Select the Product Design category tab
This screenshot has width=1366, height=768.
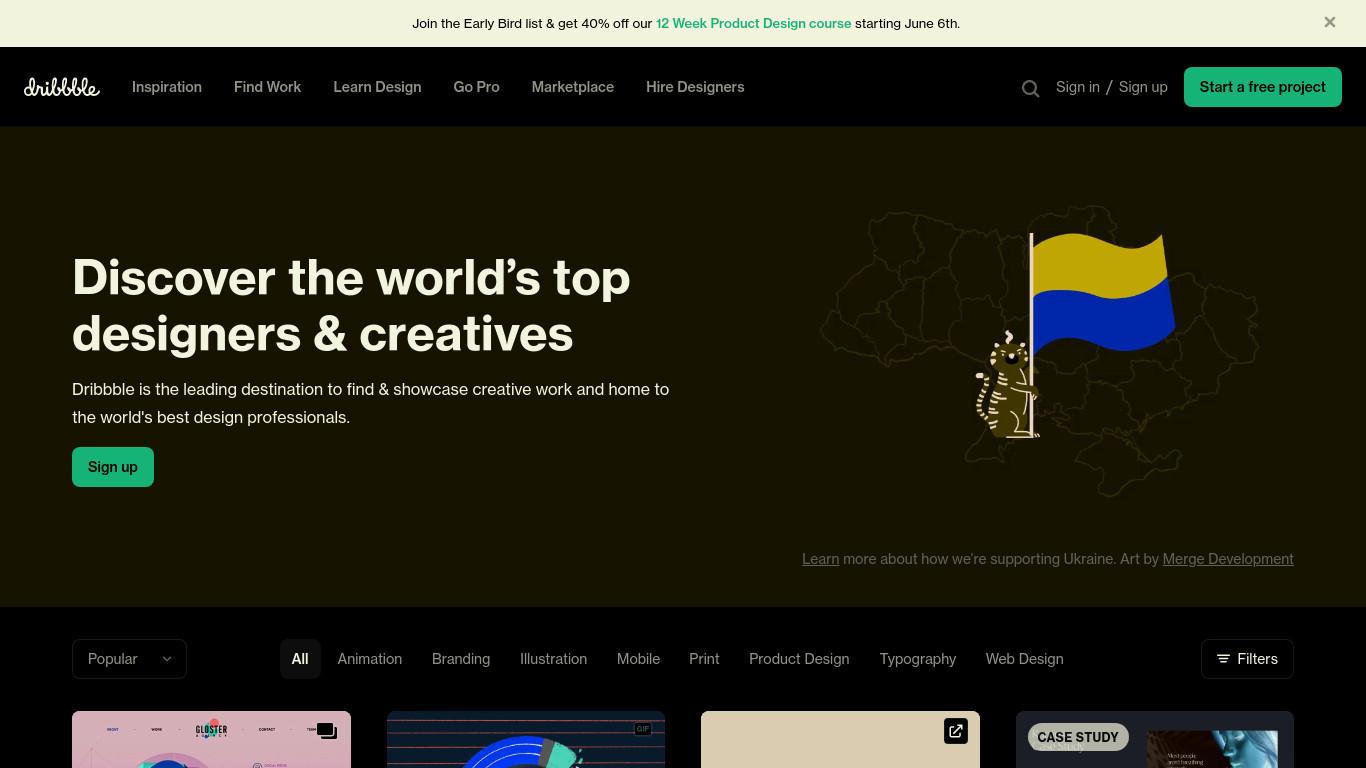(799, 659)
